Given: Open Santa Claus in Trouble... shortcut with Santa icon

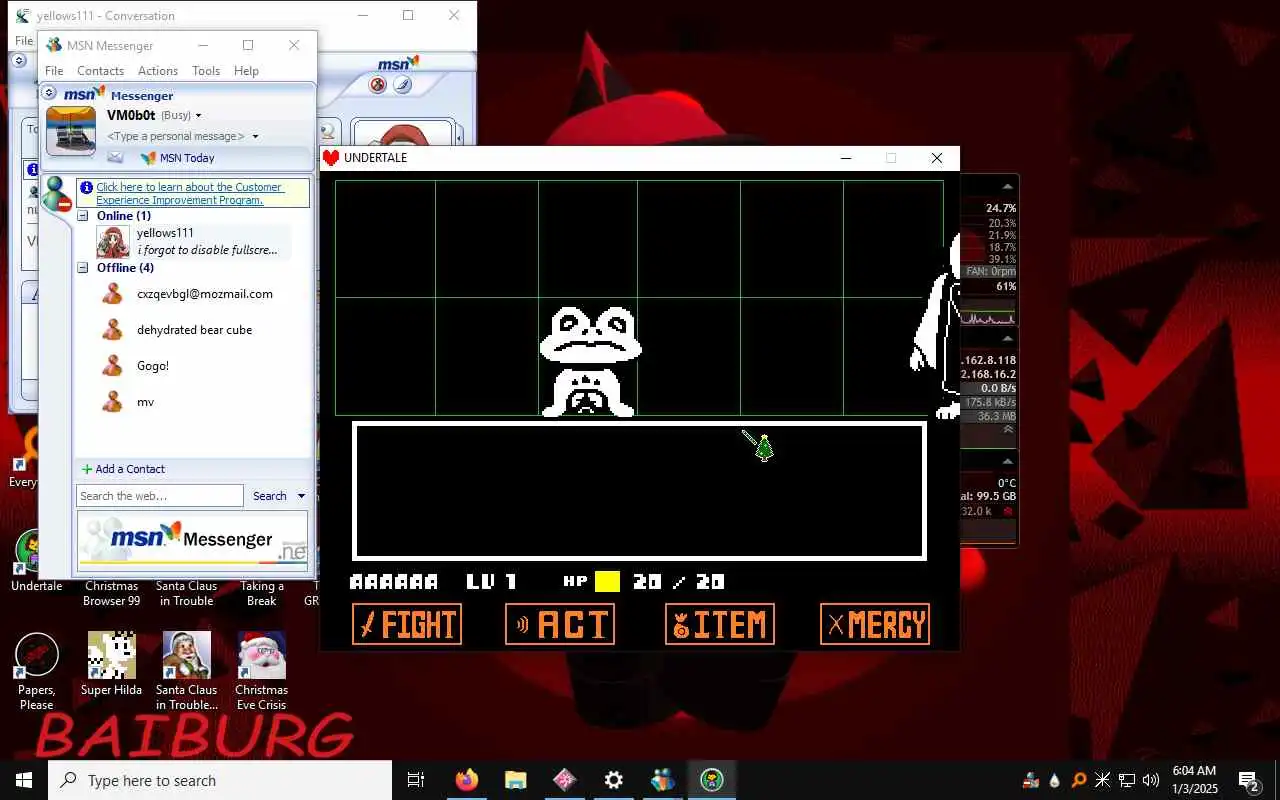Looking at the screenshot, I should pyautogui.click(x=187, y=671).
